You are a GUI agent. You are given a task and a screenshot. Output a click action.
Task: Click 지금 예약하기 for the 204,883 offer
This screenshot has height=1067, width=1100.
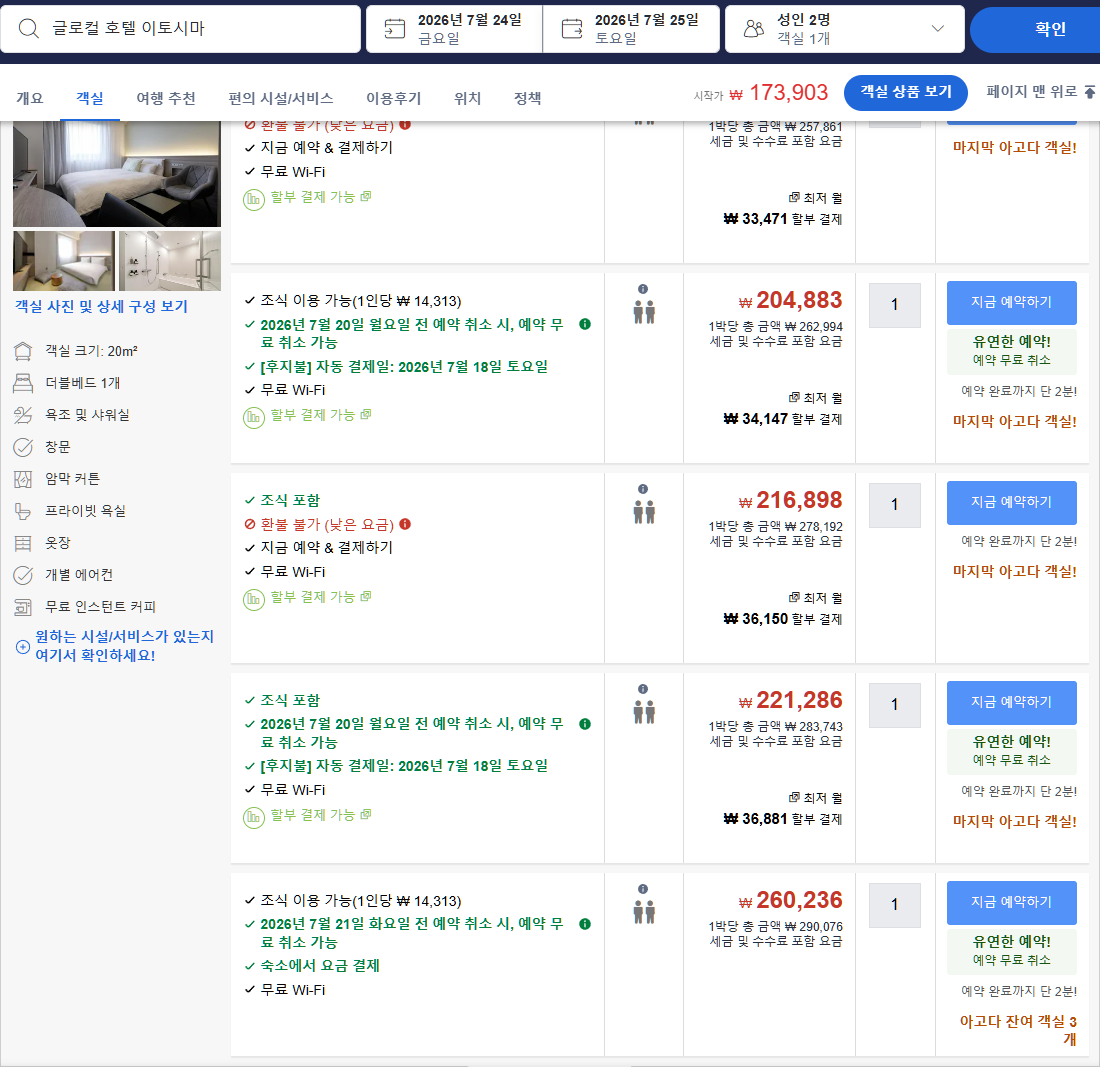[x=1011, y=302]
